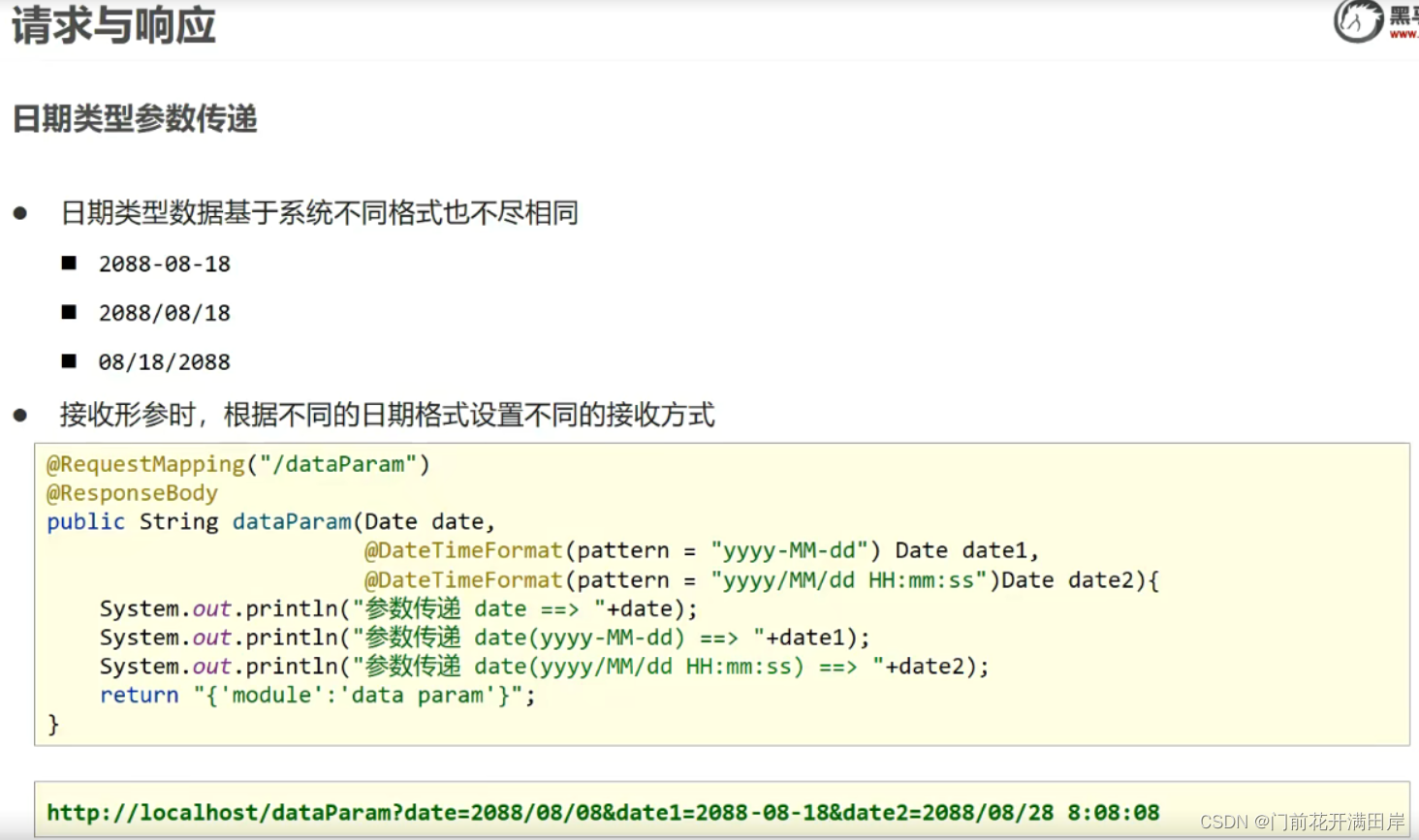1419x840 pixels.
Task: Click the bullet text 日期类型数据基于系统不同格式也不尽相同
Action: pos(319,212)
